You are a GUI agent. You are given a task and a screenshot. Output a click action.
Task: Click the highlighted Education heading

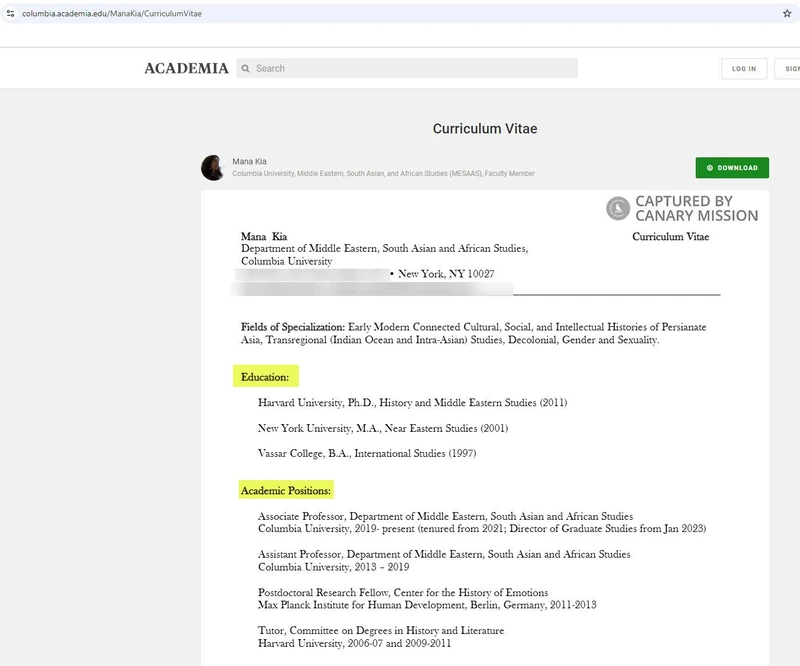click(x=265, y=377)
